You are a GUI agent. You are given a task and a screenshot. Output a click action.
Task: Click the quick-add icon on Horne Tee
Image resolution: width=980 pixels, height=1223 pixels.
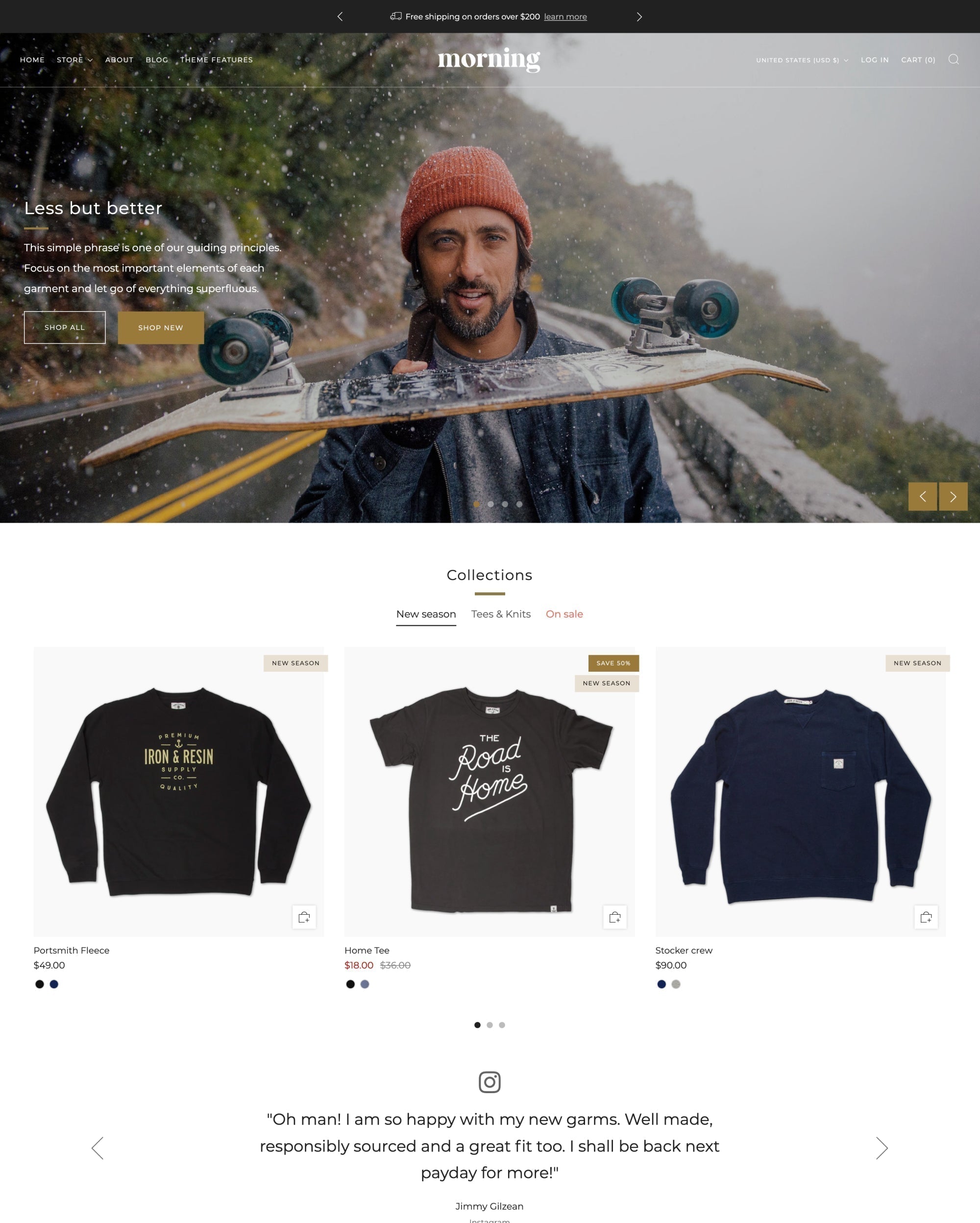(615, 916)
